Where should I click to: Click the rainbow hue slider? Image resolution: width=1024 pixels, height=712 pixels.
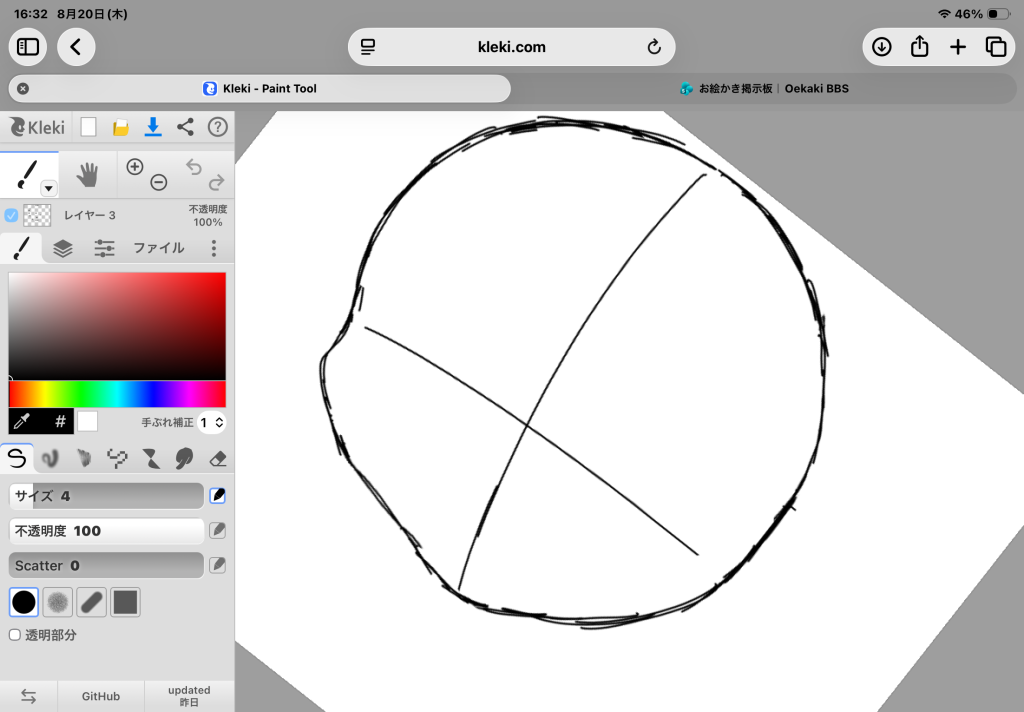pos(117,395)
